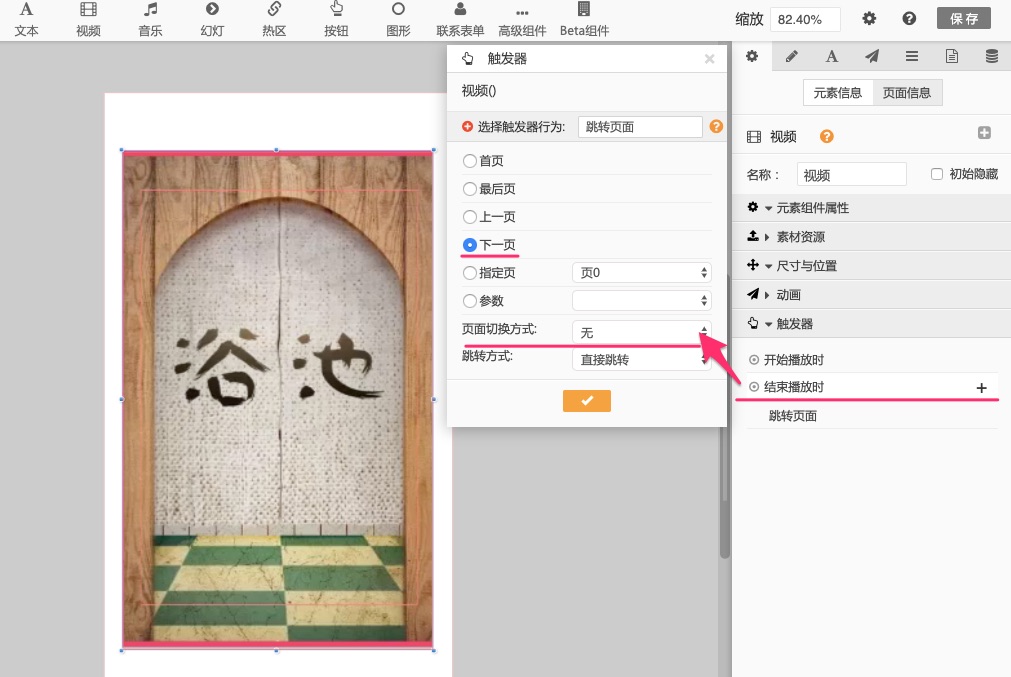The width and height of the screenshot is (1011, 677).
Task: Insert a 联系表单 contact form
Action: coord(460,19)
